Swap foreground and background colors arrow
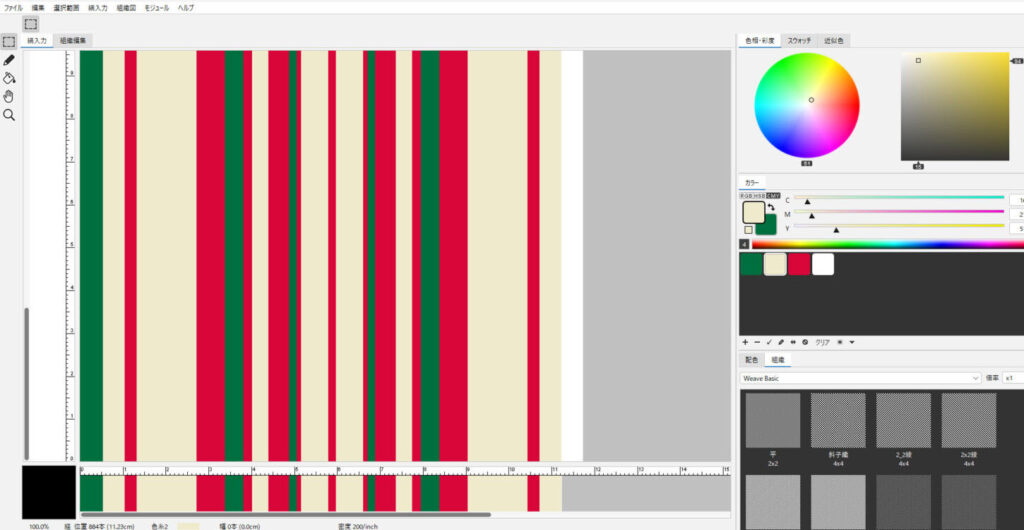 (771, 207)
